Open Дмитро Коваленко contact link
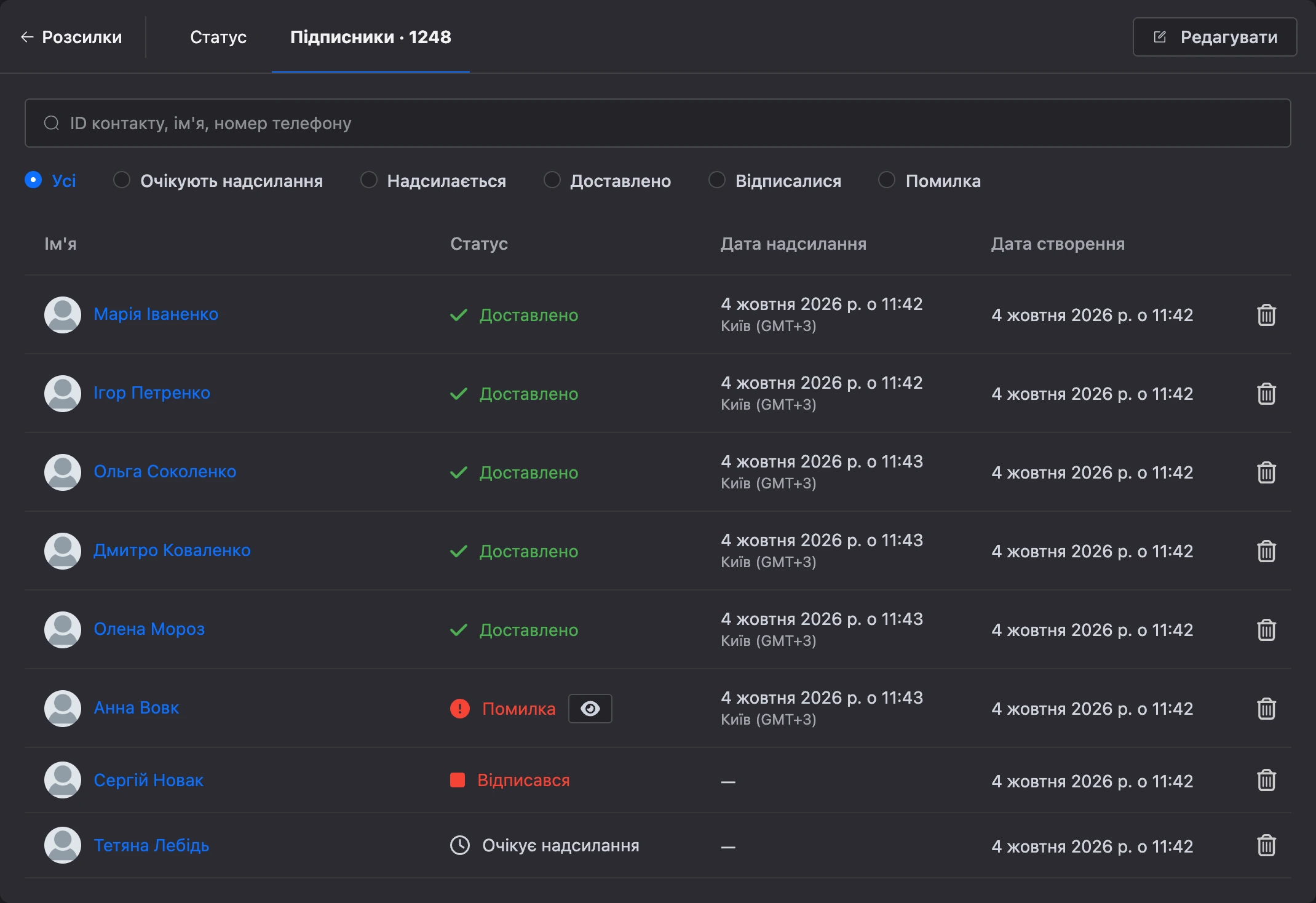The image size is (1316, 903). point(172,551)
